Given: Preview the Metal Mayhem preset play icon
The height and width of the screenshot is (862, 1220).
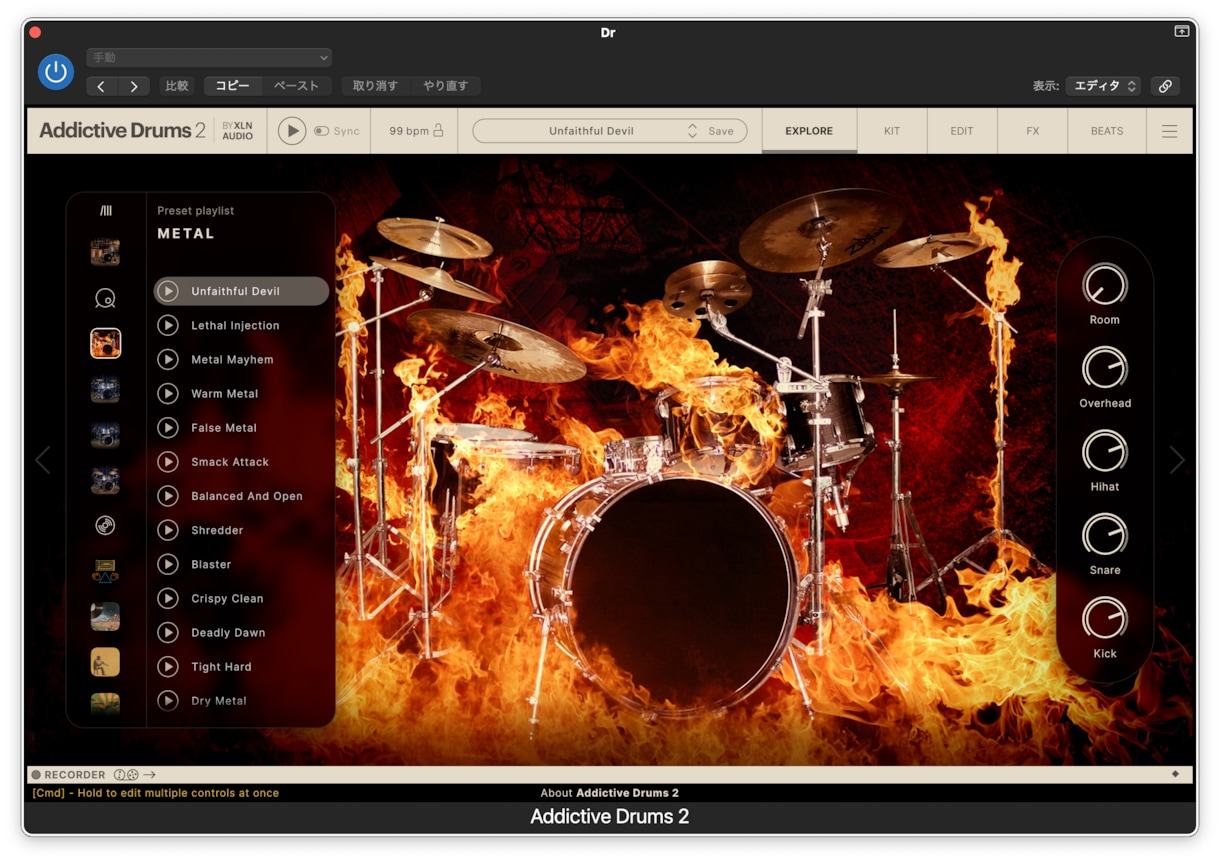Looking at the screenshot, I should [x=168, y=359].
